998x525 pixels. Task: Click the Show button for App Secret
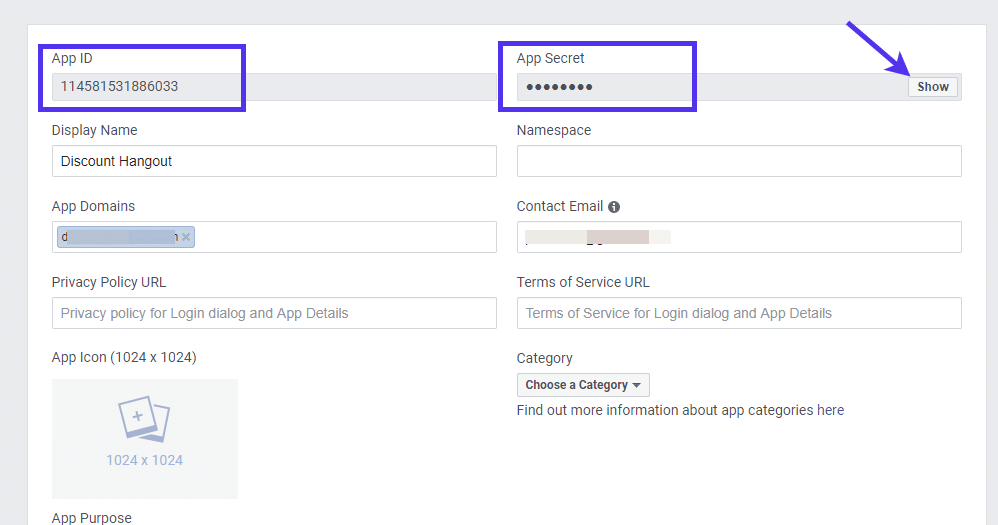(x=932, y=87)
